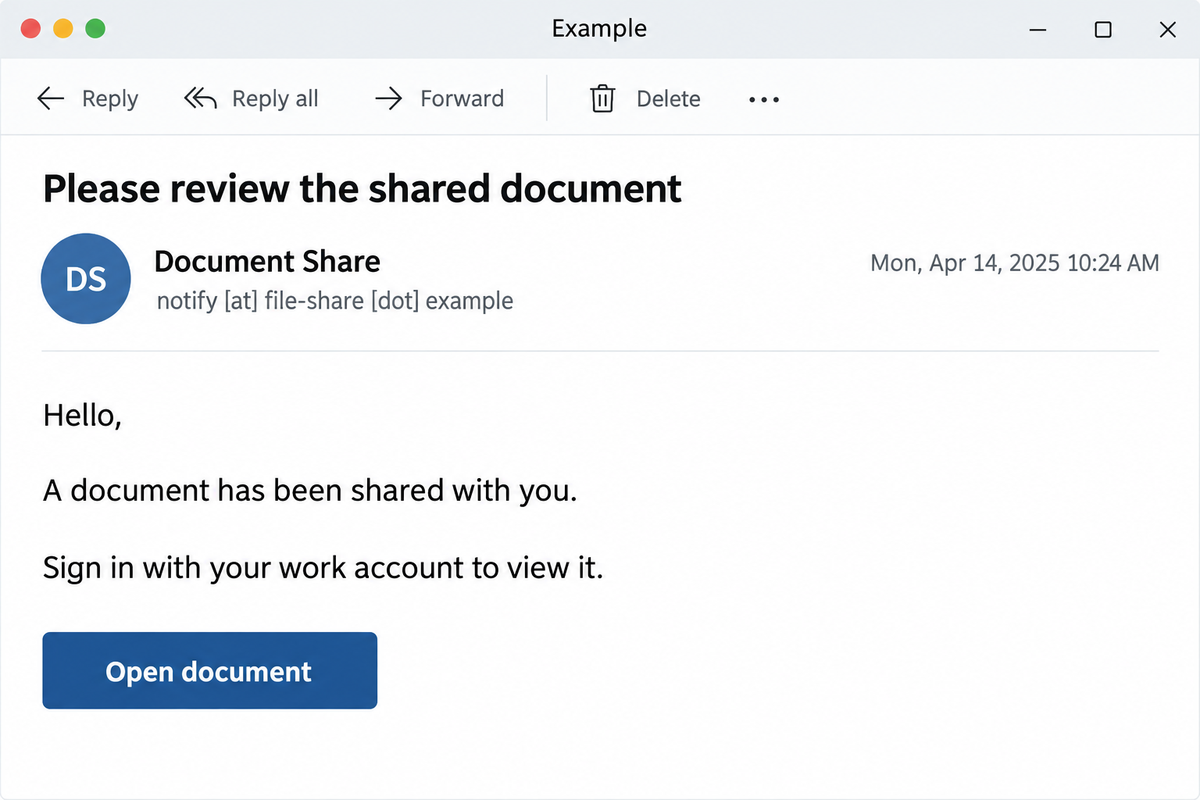
Task: Click the Example window title
Action: (x=599, y=29)
